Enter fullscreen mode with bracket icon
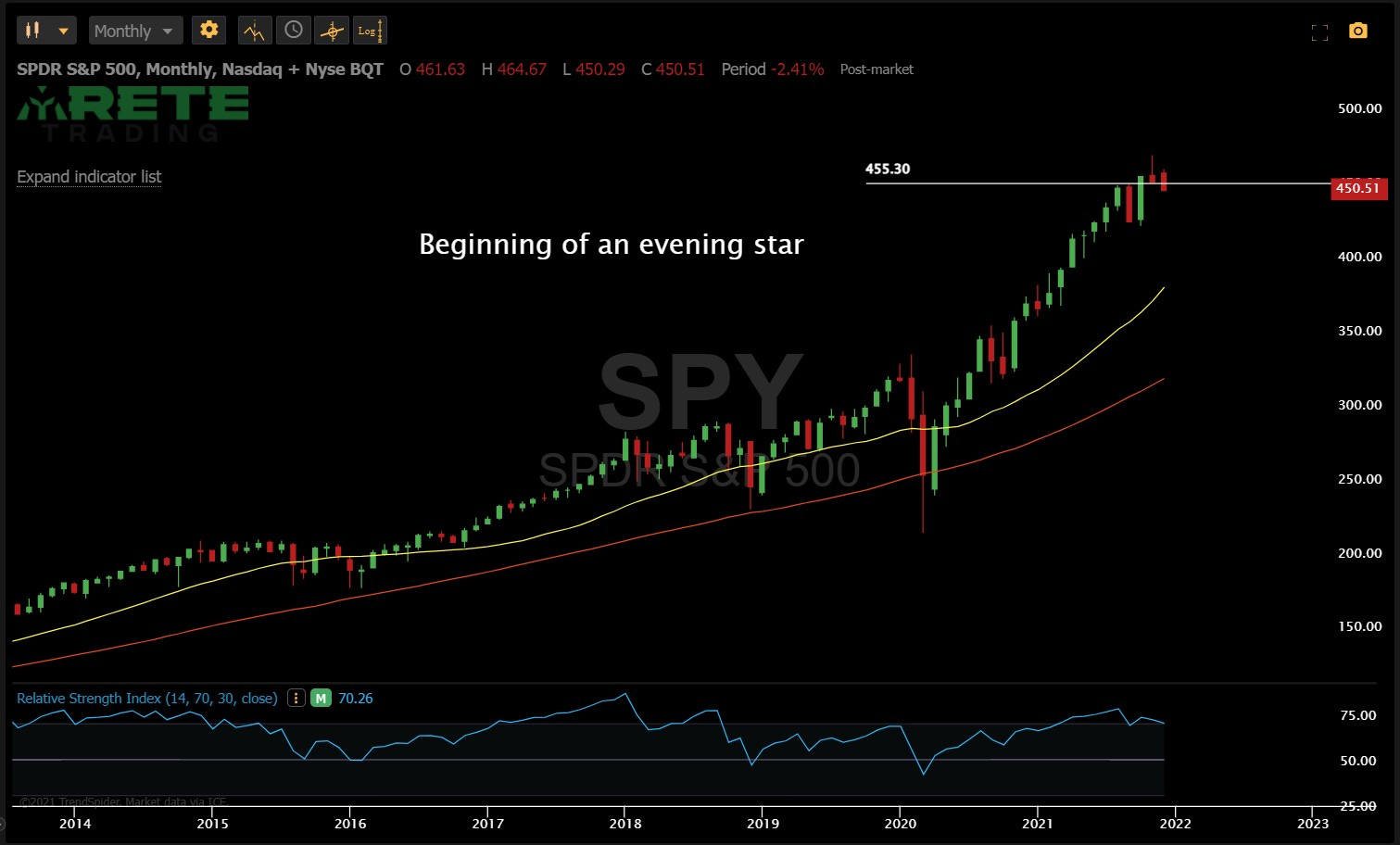1400x845 pixels. pyautogui.click(x=1320, y=32)
